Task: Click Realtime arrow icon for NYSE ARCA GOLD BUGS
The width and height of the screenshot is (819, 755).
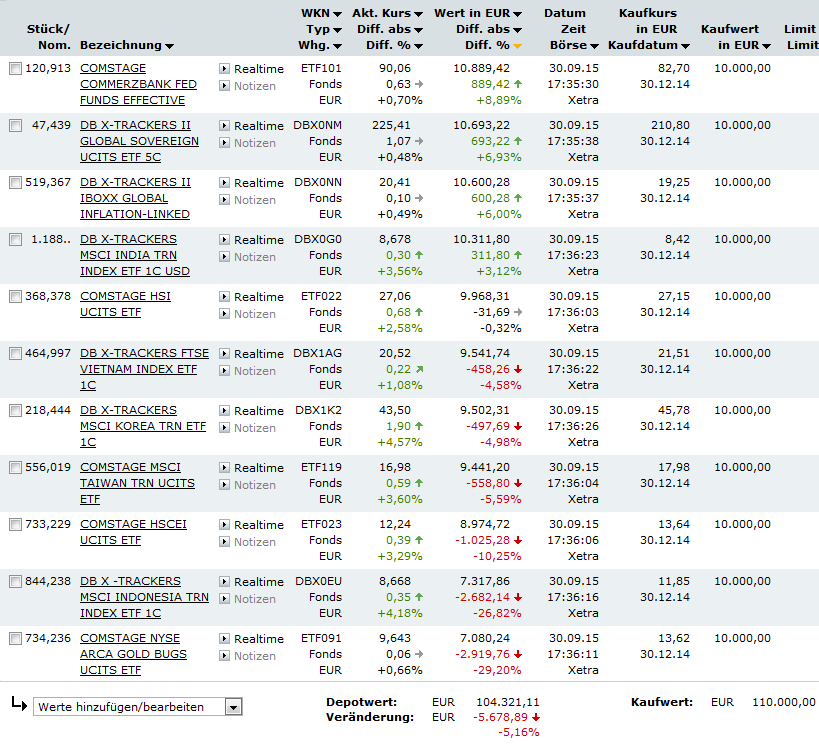Action: pos(224,638)
